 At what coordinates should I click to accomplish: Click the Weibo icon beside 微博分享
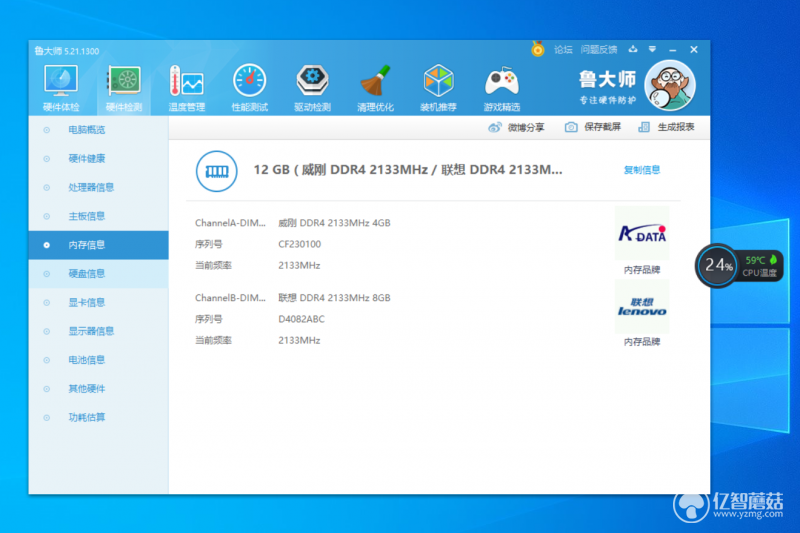click(494, 127)
